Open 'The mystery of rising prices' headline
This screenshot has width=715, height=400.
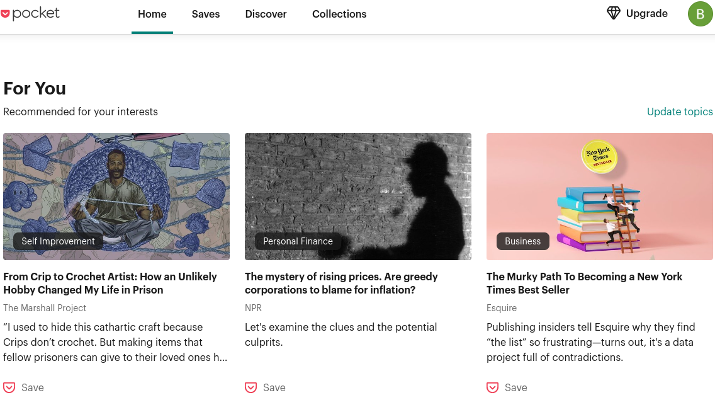pos(341,283)
